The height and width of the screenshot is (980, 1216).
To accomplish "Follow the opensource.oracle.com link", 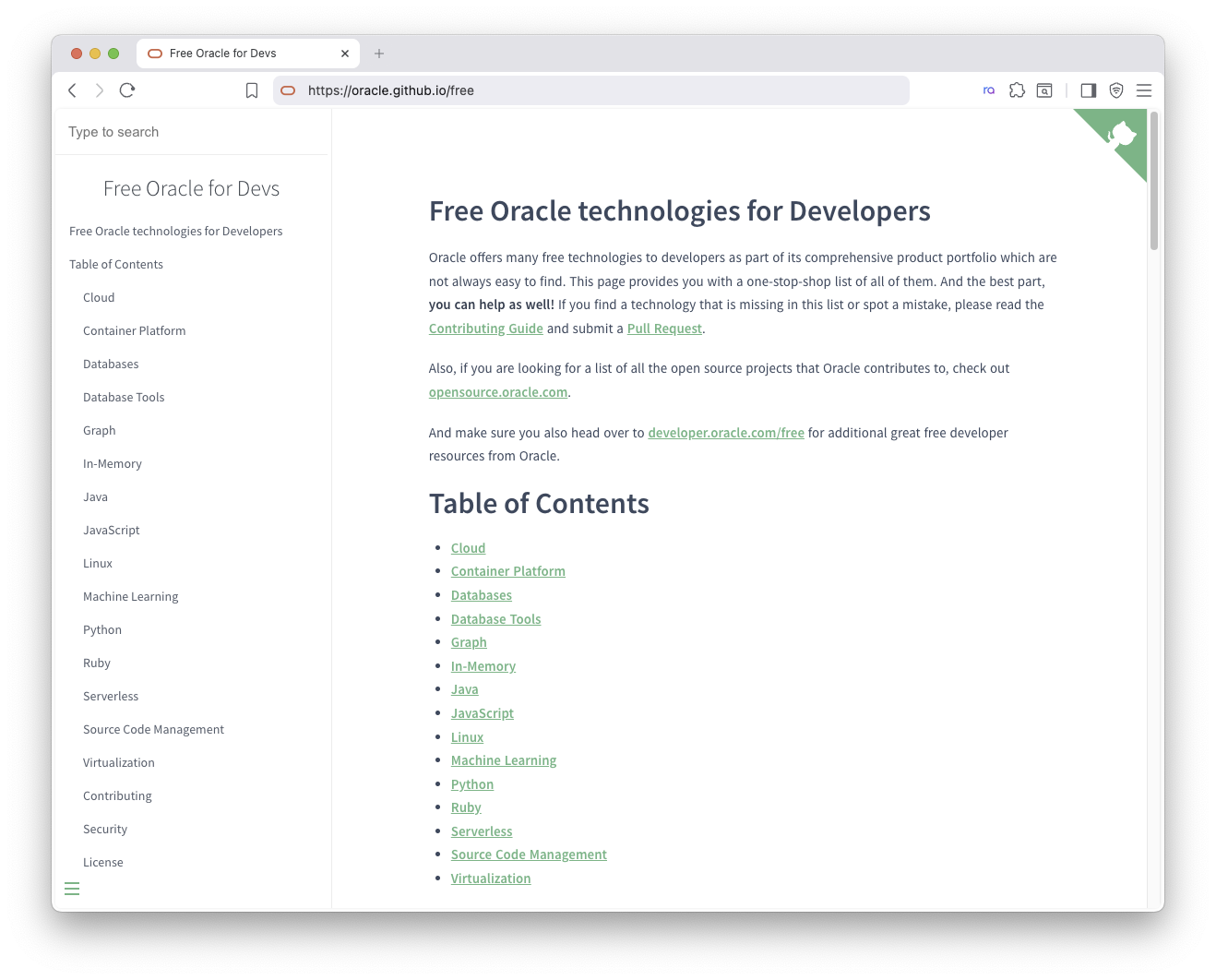I will click(x=498, y=392).
